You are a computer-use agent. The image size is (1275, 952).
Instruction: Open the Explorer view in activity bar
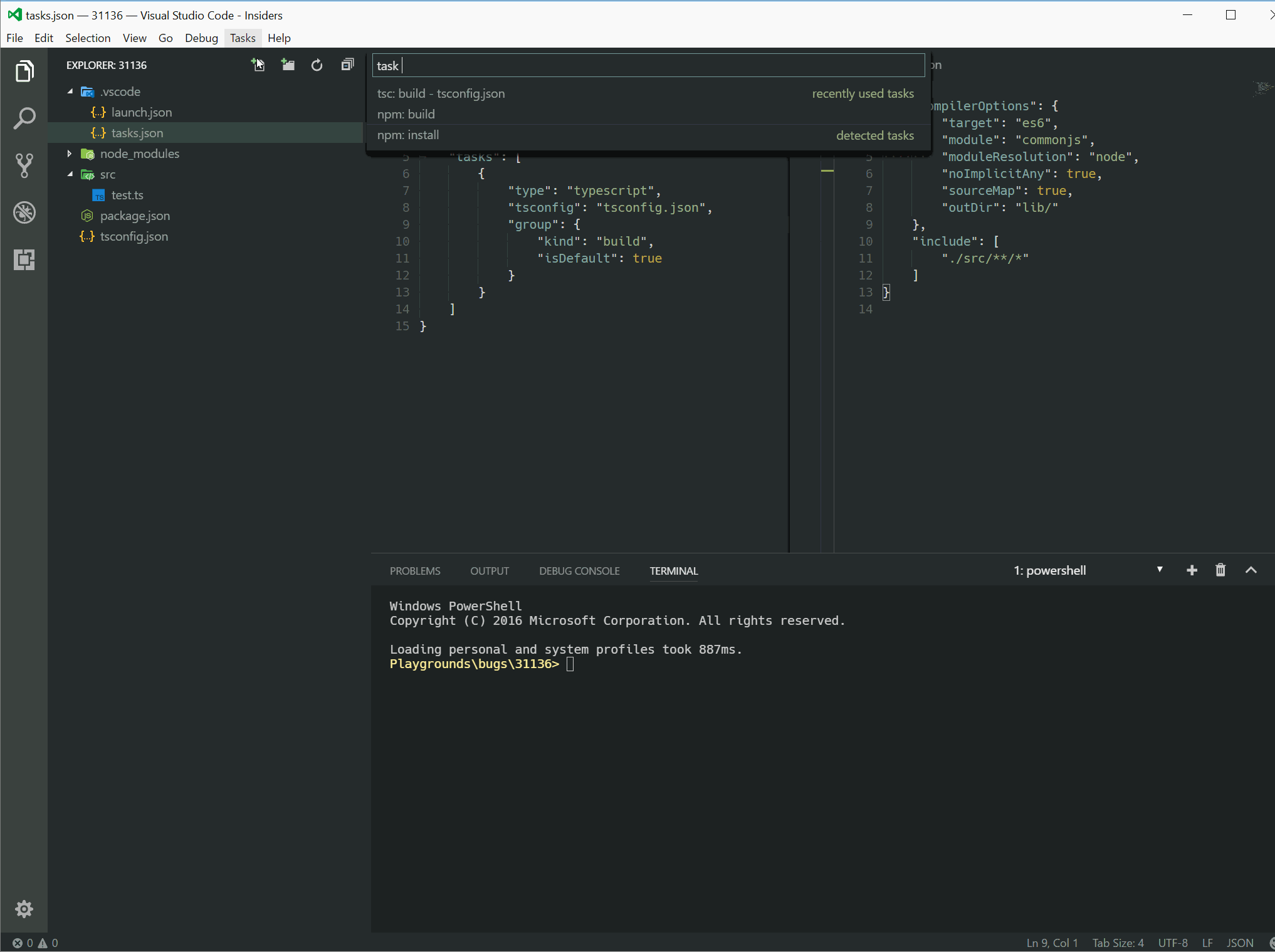pyautogui.click(x=24, y=71)
